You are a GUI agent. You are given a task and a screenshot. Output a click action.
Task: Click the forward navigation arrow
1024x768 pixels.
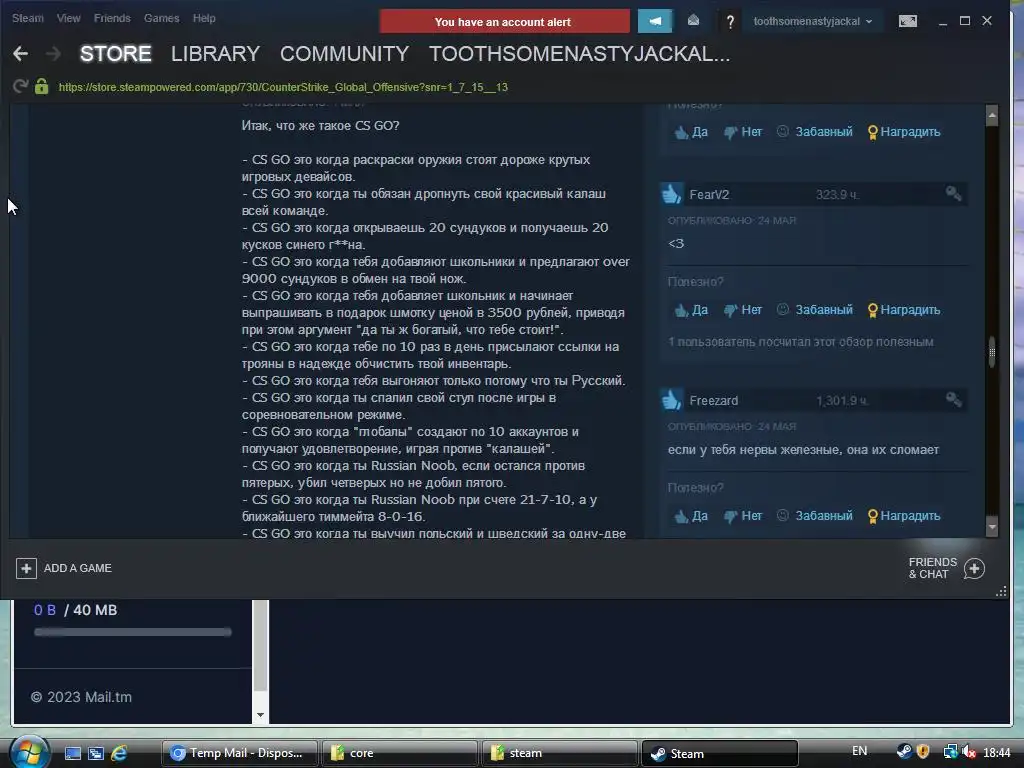(54, 54)
